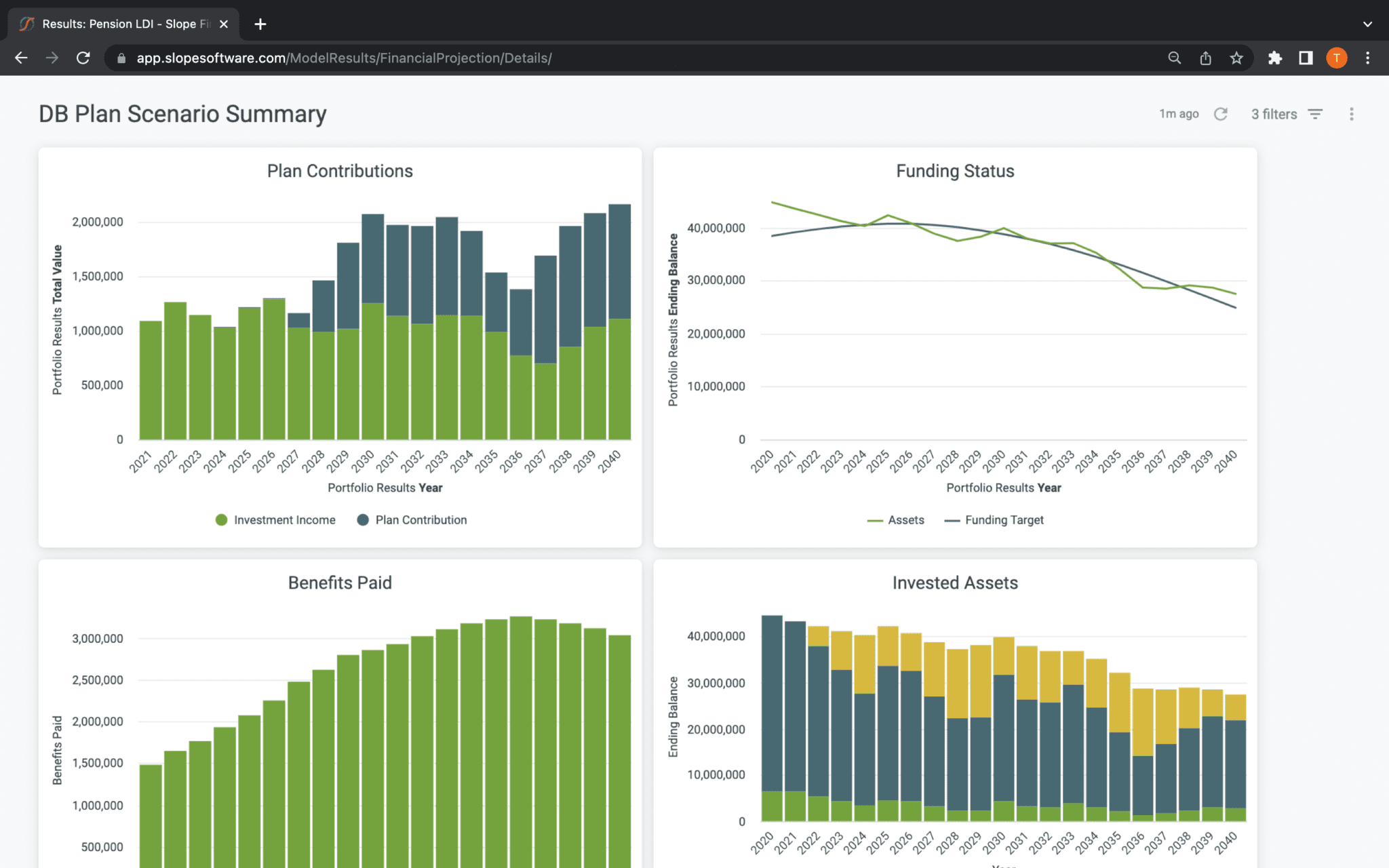Screen dimensions: 1389x868
Task: Open a new tab with the plus button
Action: 260,24
